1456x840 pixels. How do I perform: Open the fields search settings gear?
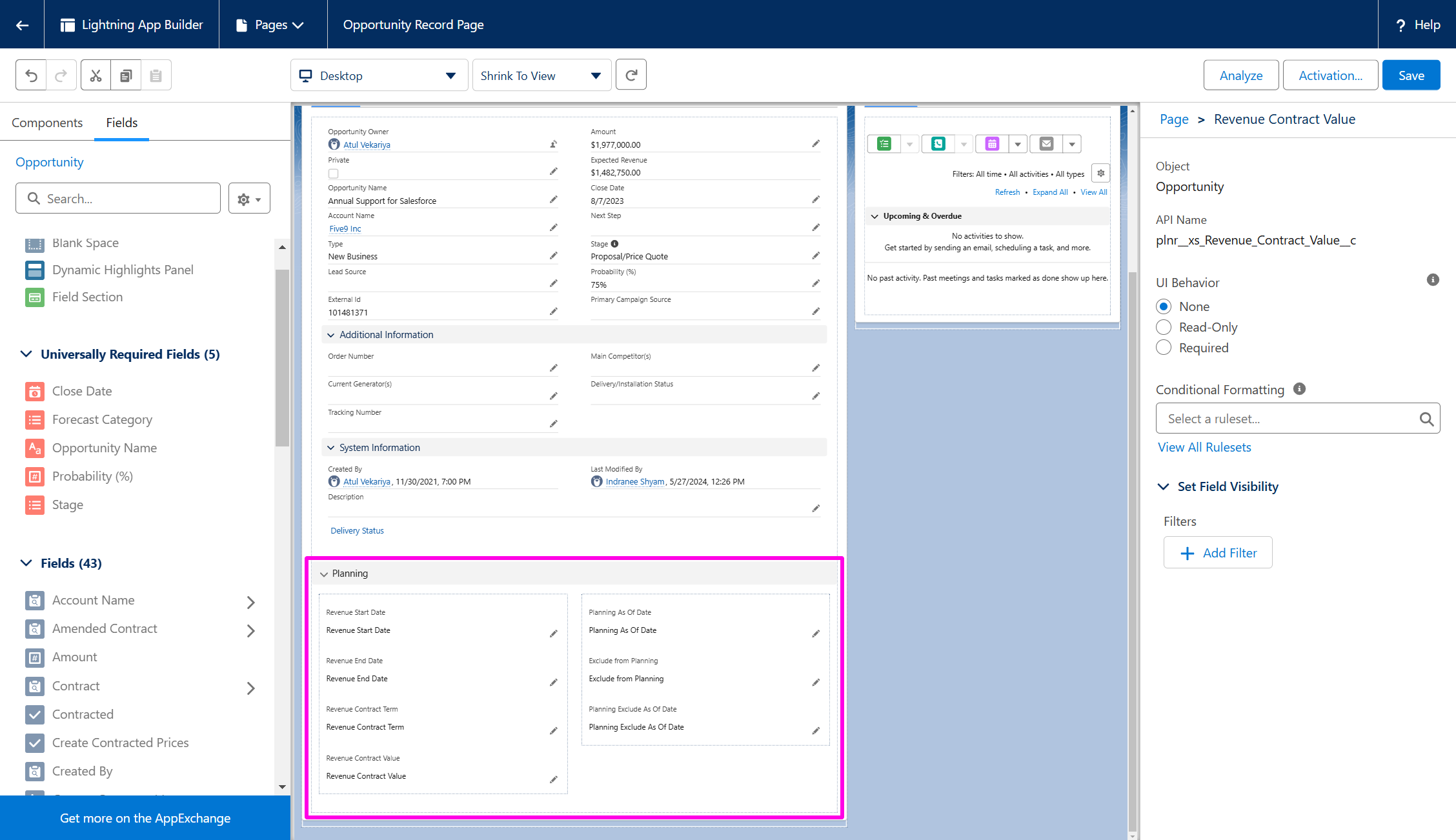[x=248, y=199]
